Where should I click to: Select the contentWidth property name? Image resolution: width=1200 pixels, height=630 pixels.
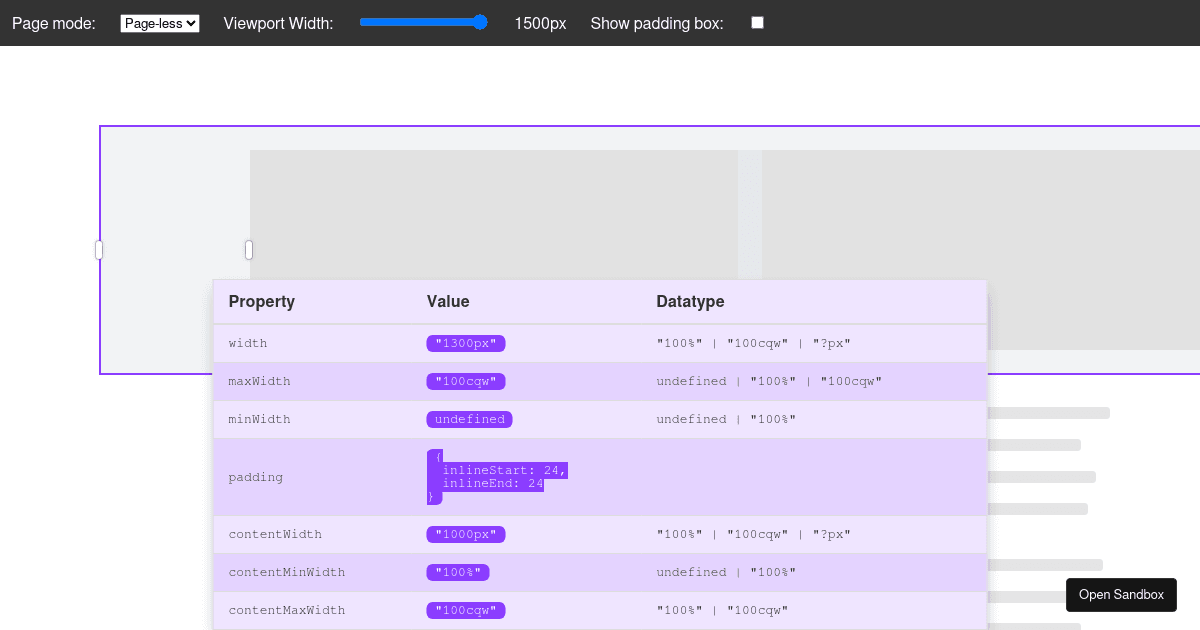pyautogui.click(x=276, y=534)
